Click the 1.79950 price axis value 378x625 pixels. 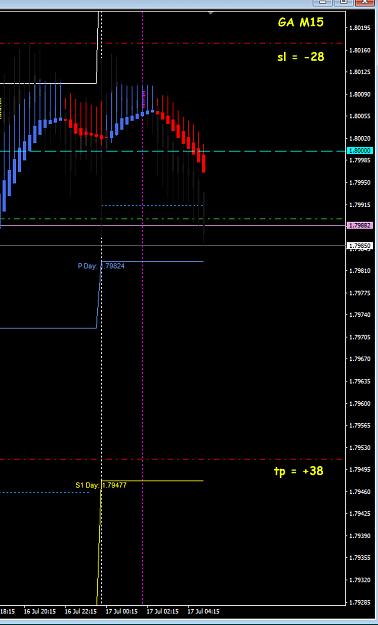[x=360, y=183]
